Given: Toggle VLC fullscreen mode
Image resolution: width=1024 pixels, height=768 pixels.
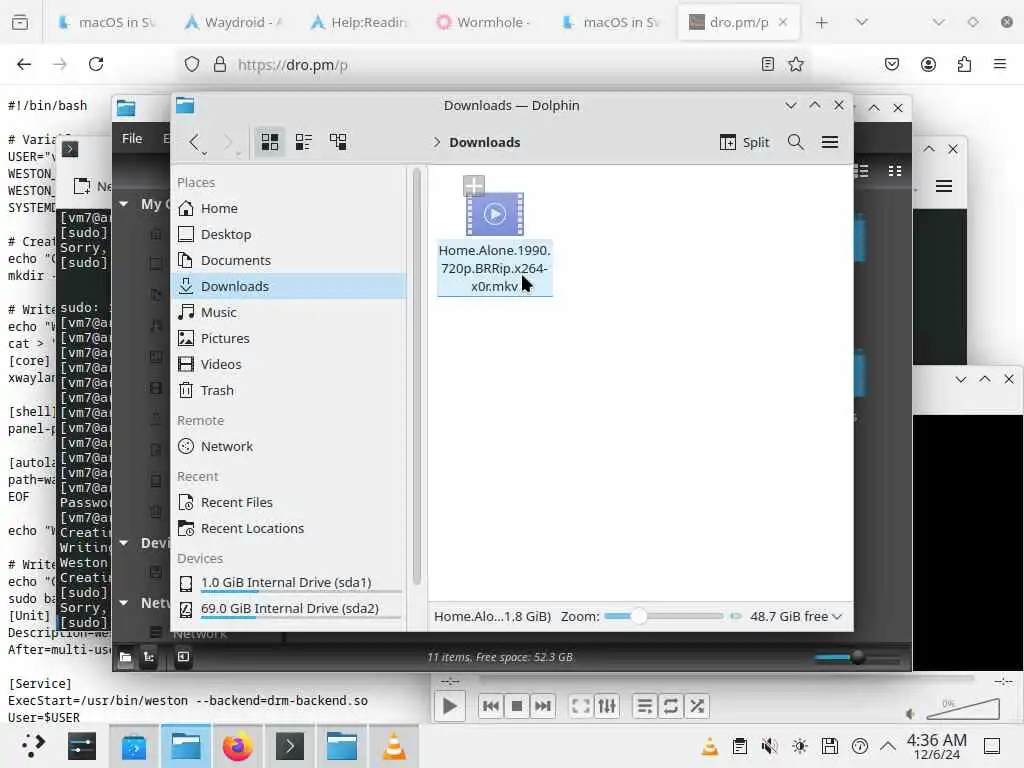Looking at the screenshot, I should [x=581, y=706].
